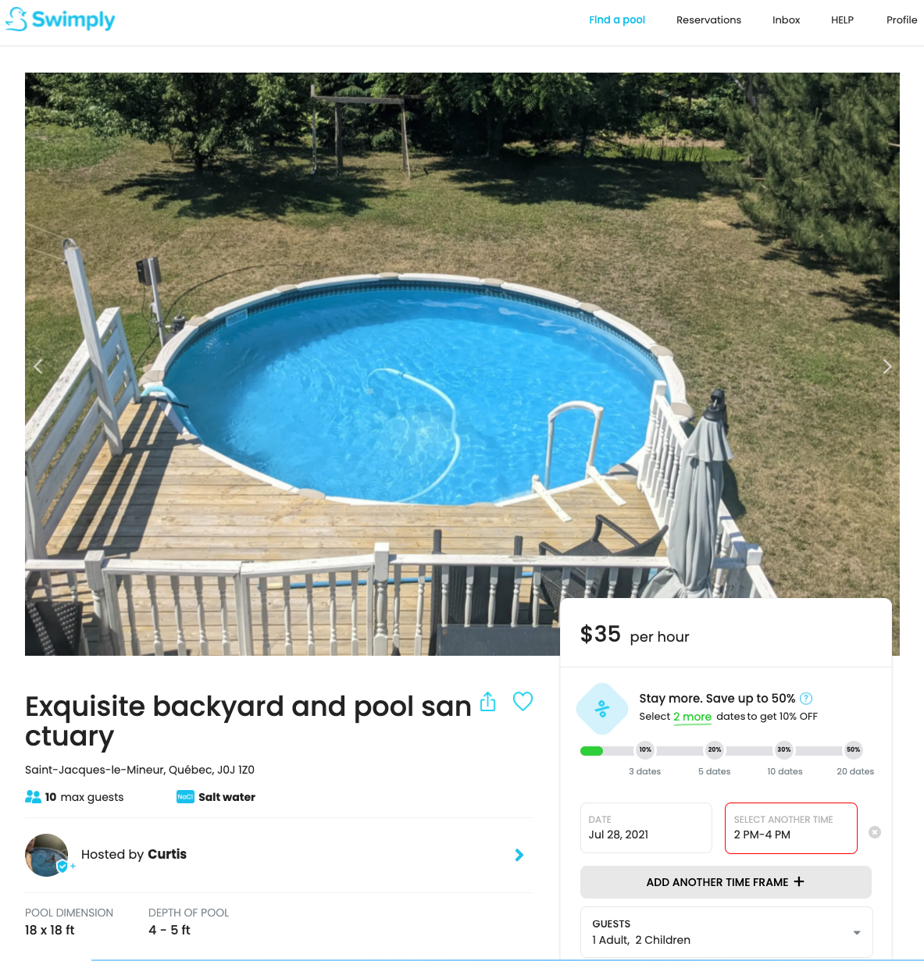Open the Date picker field

646,827
